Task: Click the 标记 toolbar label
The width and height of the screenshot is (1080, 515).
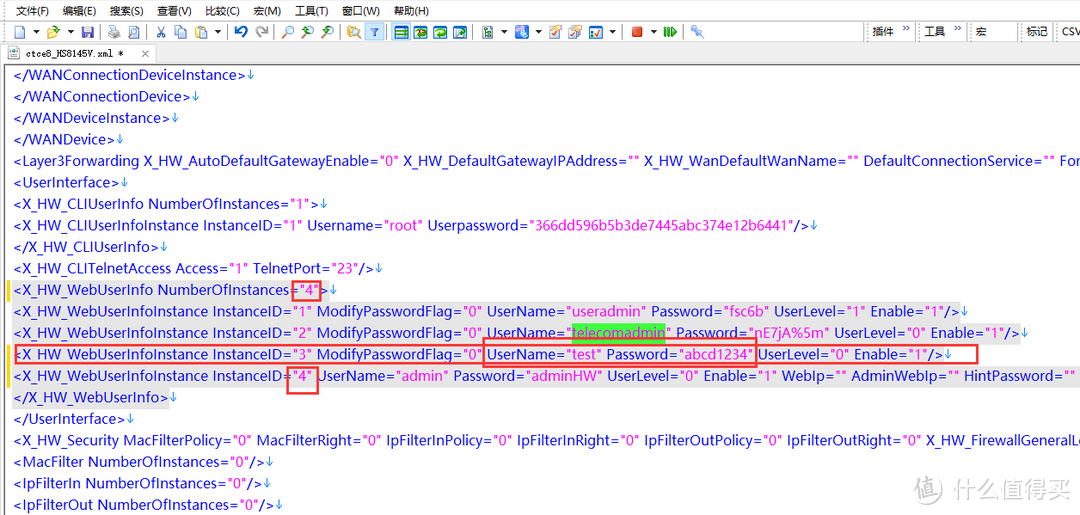Action: click(1036, 32)
